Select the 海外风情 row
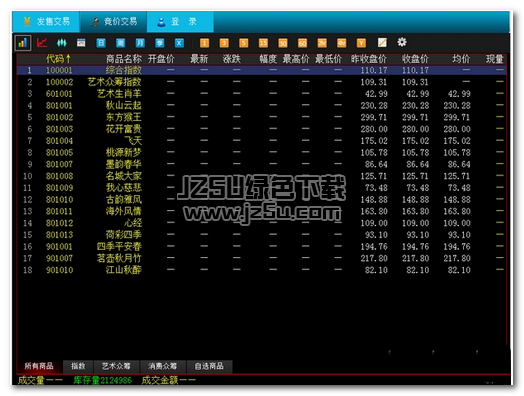This screenshot has height=396, width=524. click(262, 211)
